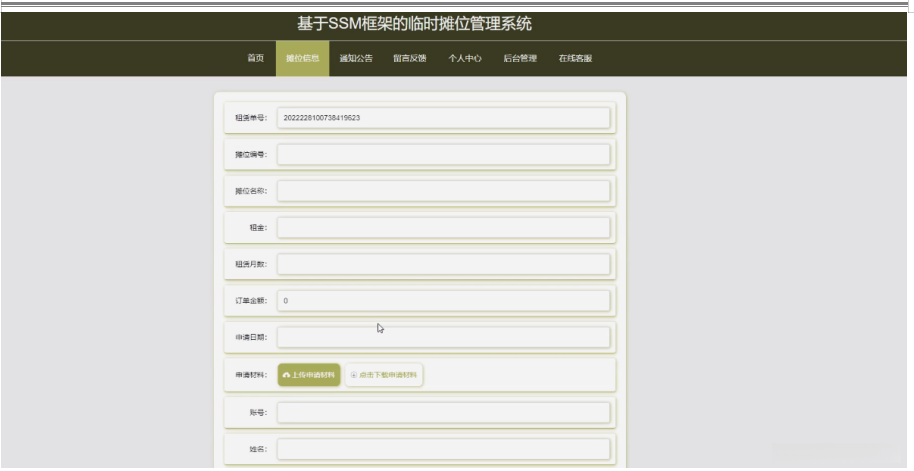Focus the 租赁单号 input field
Viewport: 914px width, 471px height.
[444, 118]
